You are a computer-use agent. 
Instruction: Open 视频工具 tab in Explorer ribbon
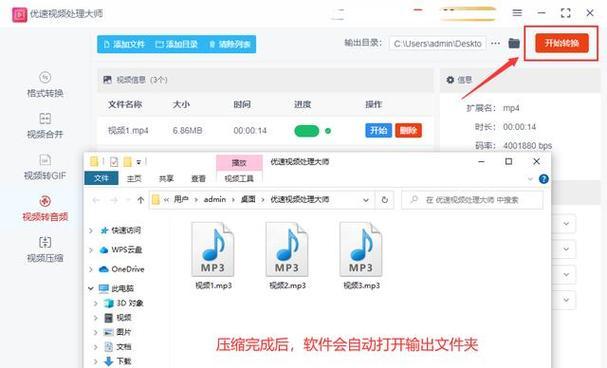coord(239,178)
